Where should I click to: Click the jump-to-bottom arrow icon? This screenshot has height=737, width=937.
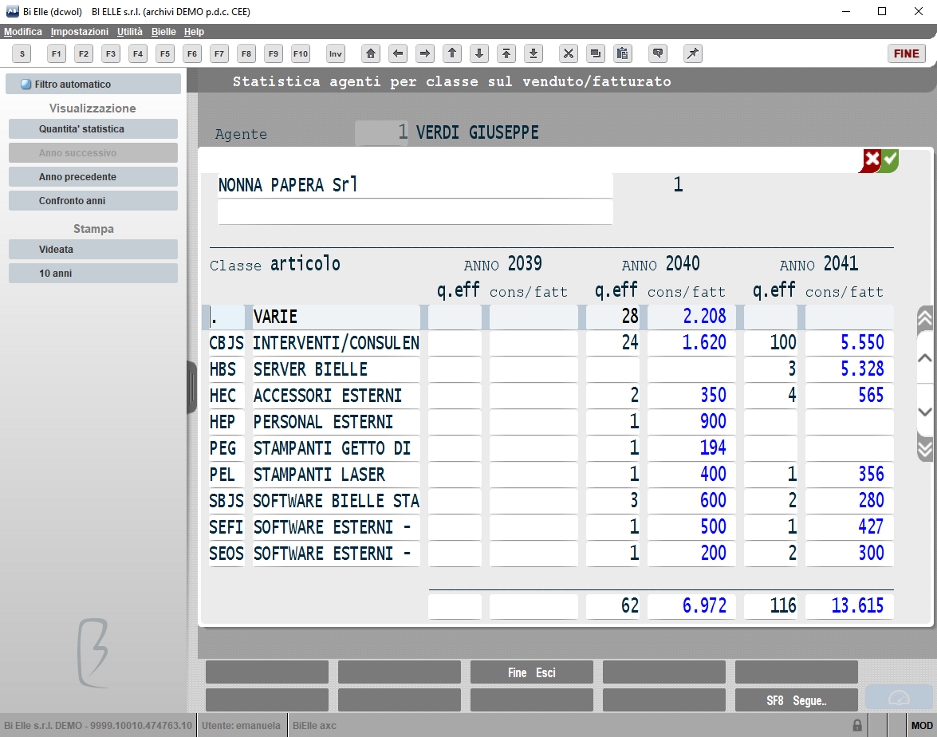pyautogui.click(x=534, y=54)
